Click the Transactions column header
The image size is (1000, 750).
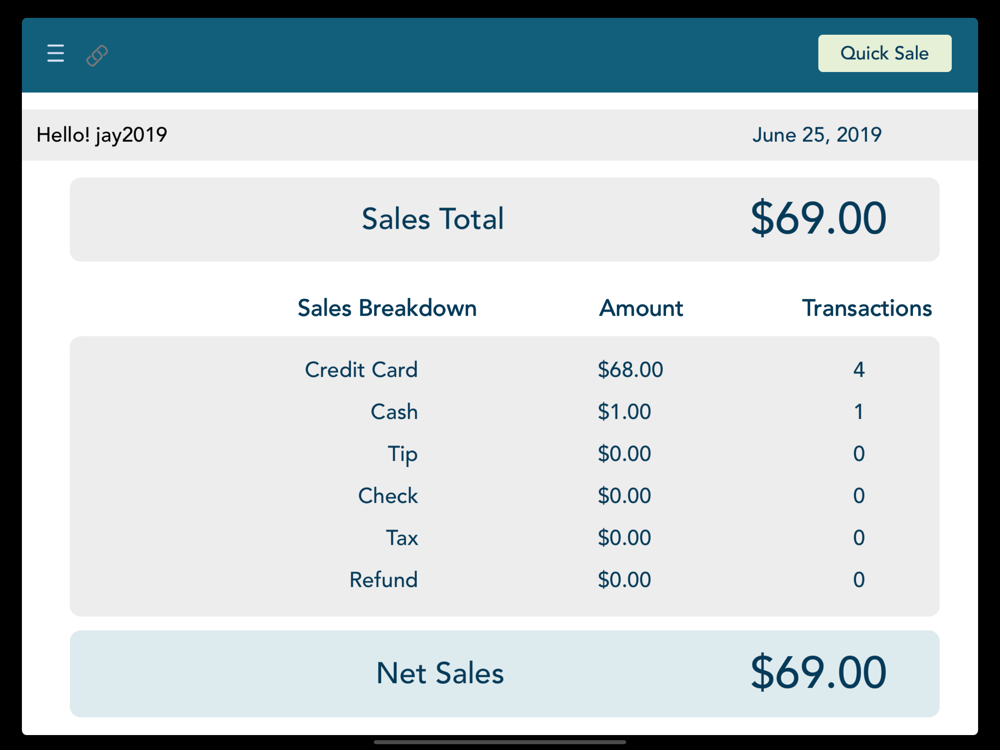866,308
